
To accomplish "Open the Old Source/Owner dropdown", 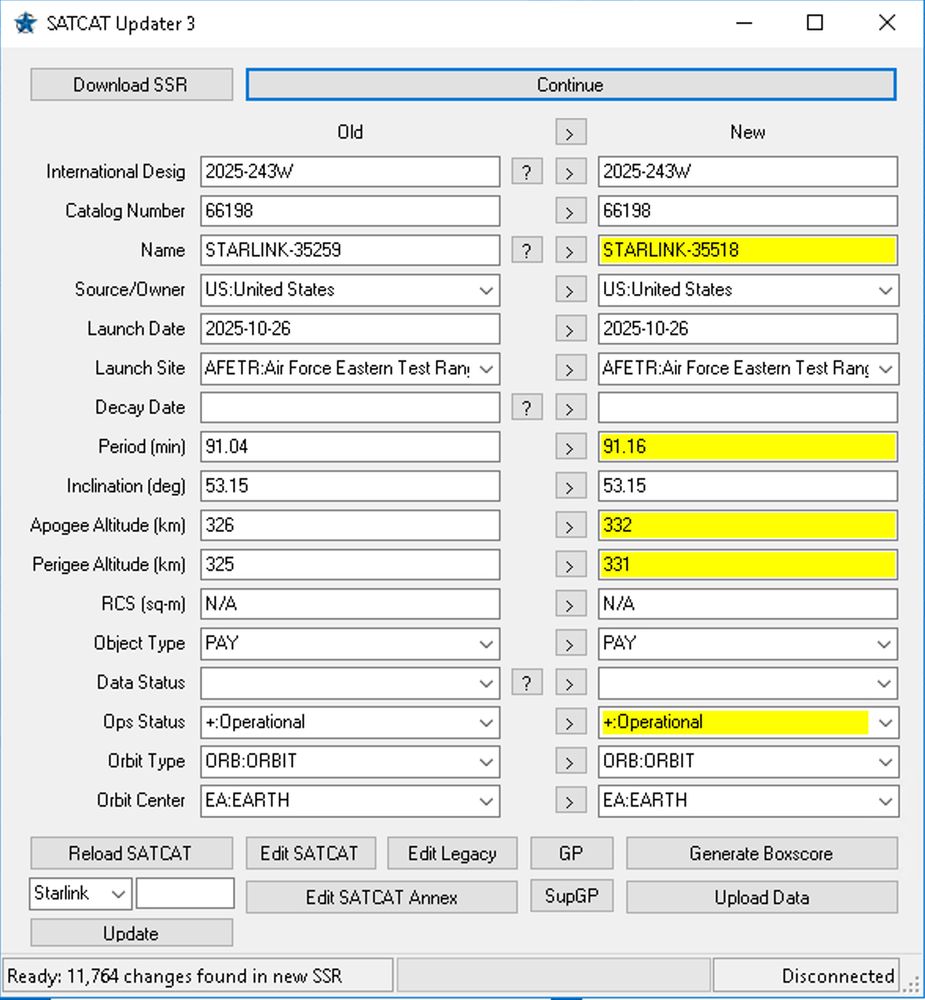I will (486, 290).
